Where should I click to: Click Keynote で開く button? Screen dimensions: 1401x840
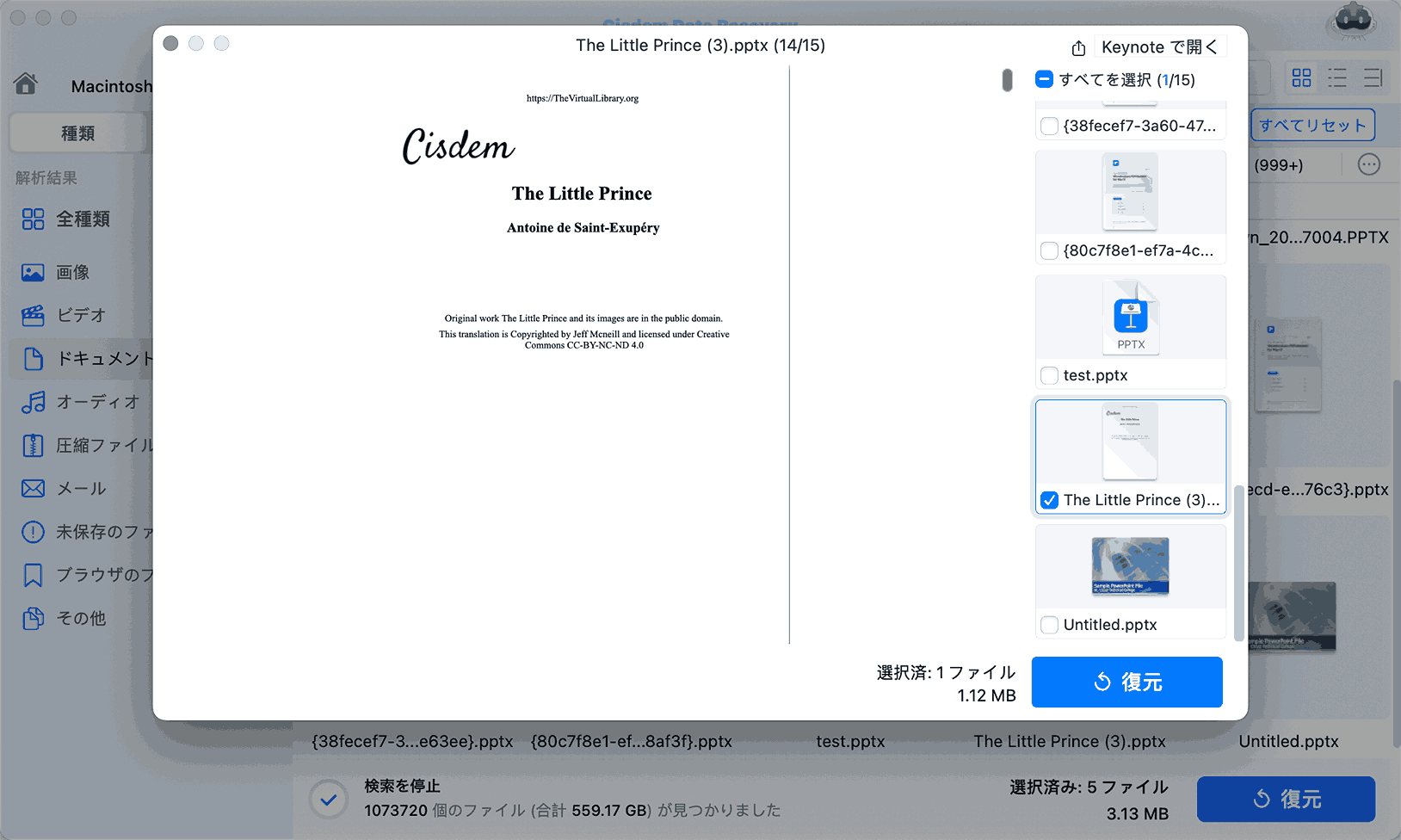point(1159,47)
